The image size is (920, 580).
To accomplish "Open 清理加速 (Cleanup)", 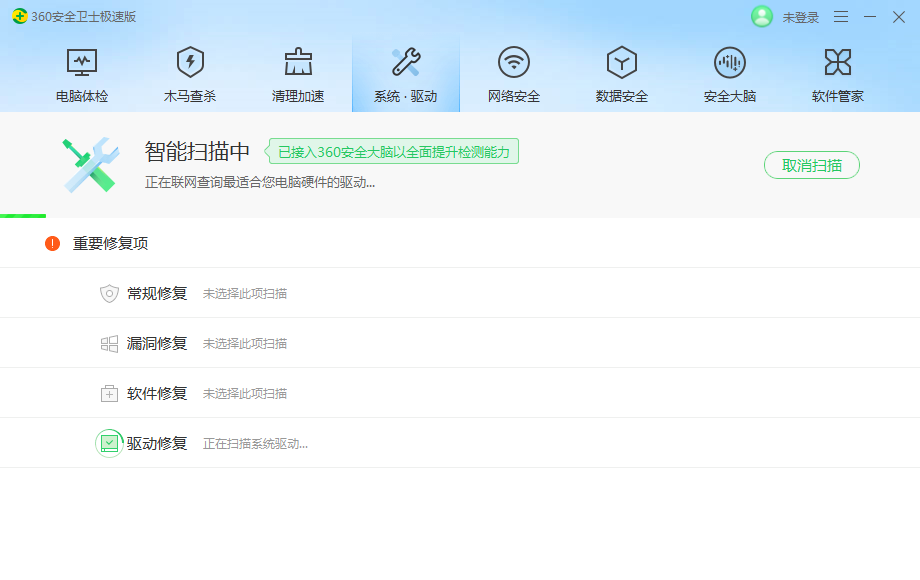I will coord(297,72).
